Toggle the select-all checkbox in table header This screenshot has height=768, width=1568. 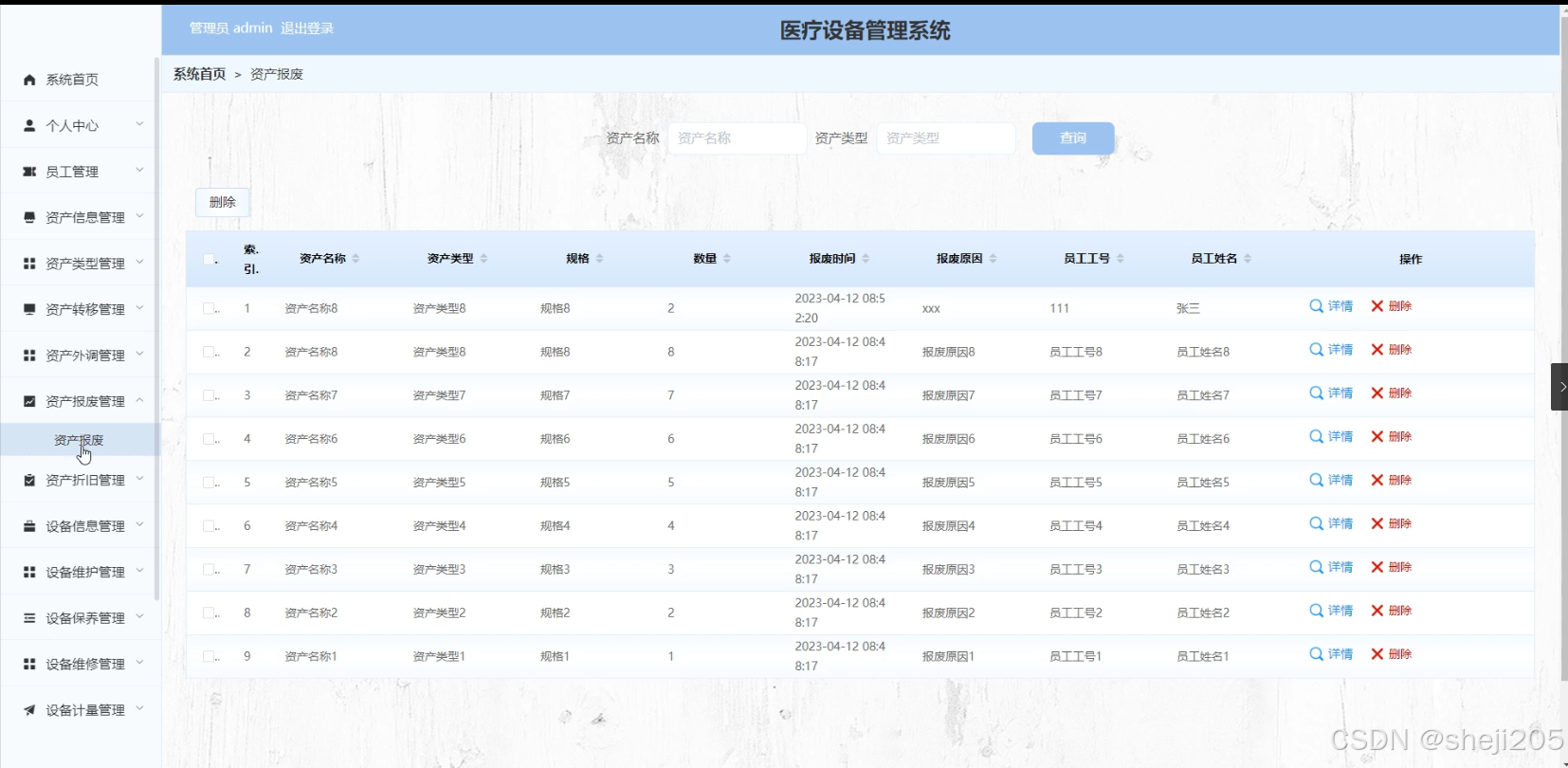209,259
